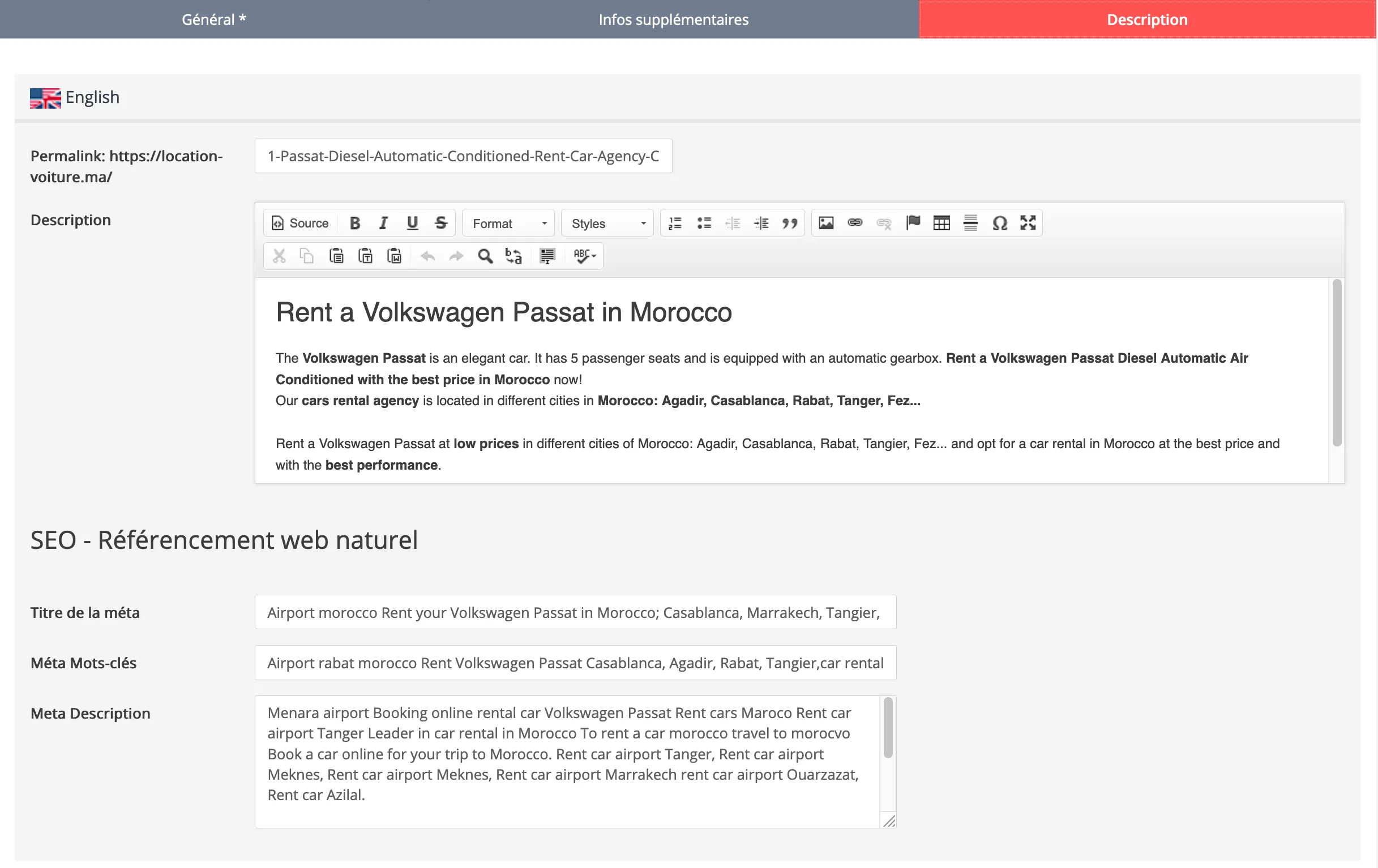Toggle strikethrough formatting
The image size is (1378, 868).
pyautogui.click(x=440, y=223)
